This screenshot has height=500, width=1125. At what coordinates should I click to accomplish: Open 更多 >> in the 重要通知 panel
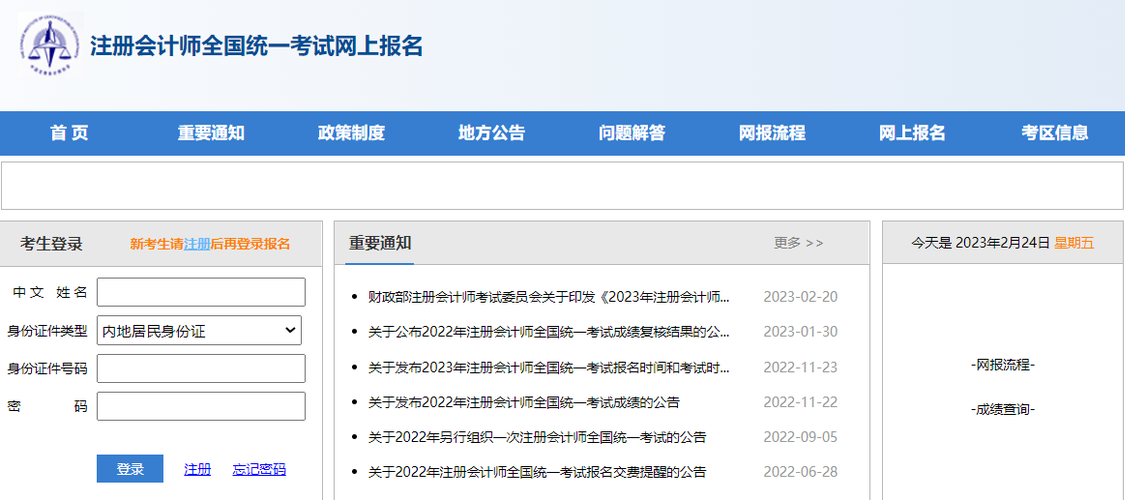tap(798, 243)
